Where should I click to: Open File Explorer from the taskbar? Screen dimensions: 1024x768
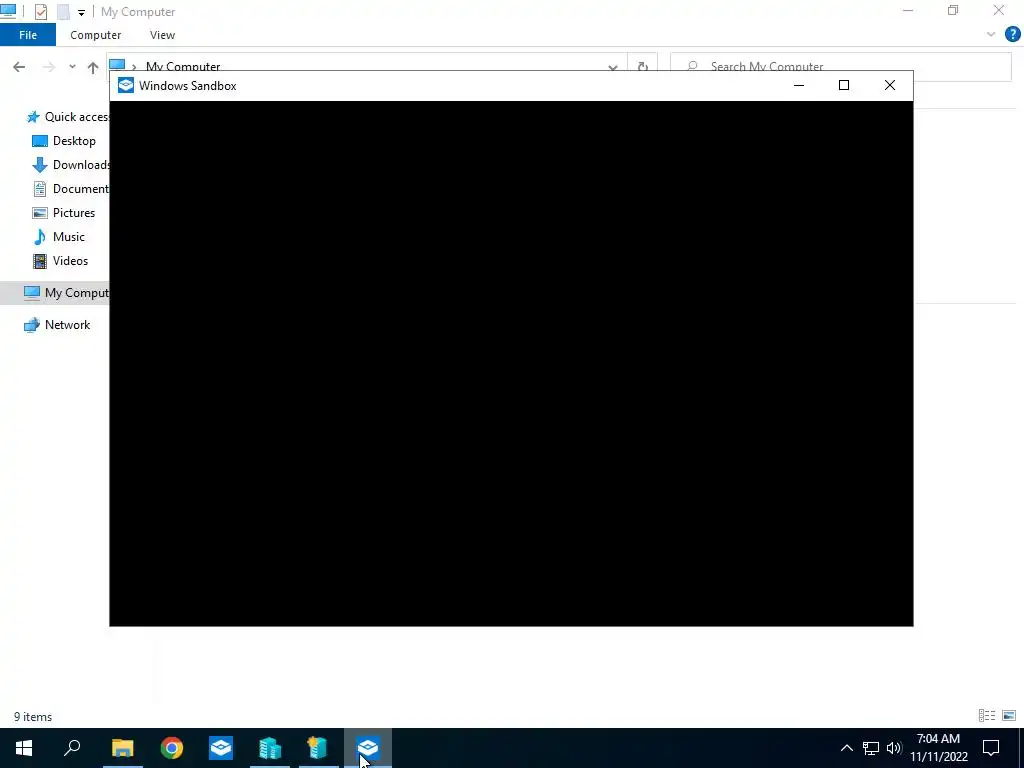tap(122, 748)
